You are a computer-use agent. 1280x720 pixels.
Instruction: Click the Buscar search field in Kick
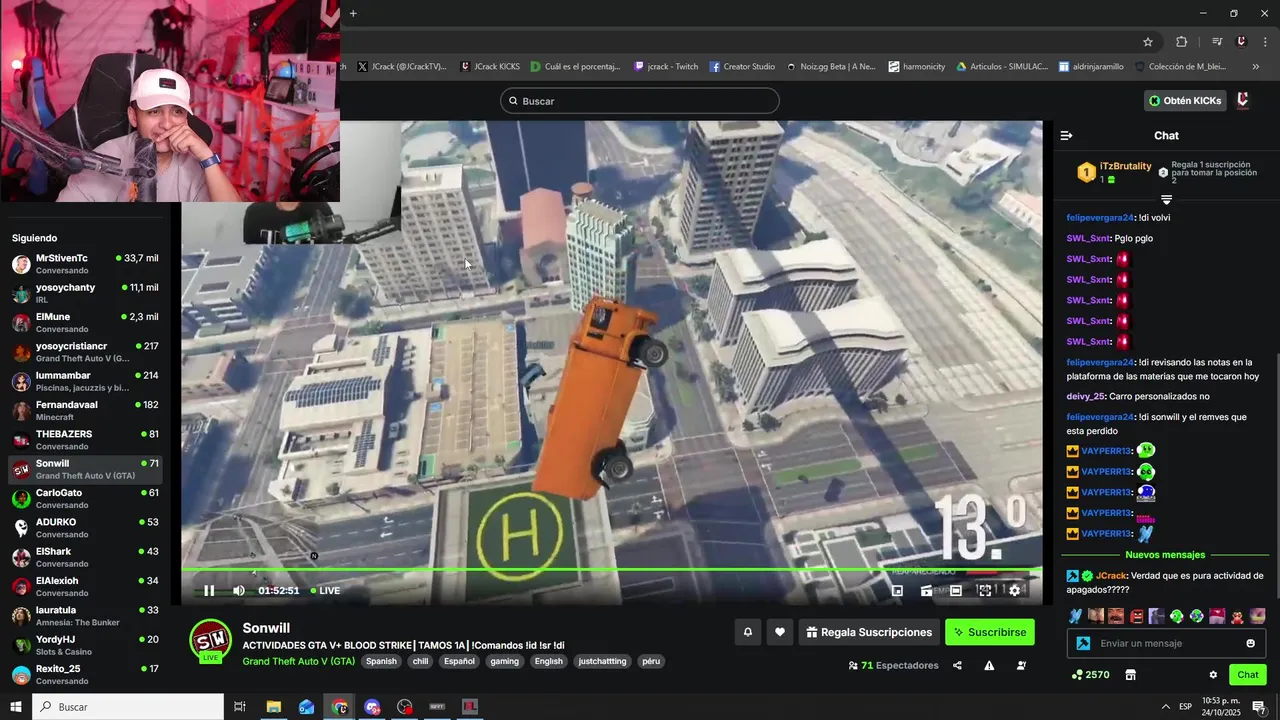point(640,101)
